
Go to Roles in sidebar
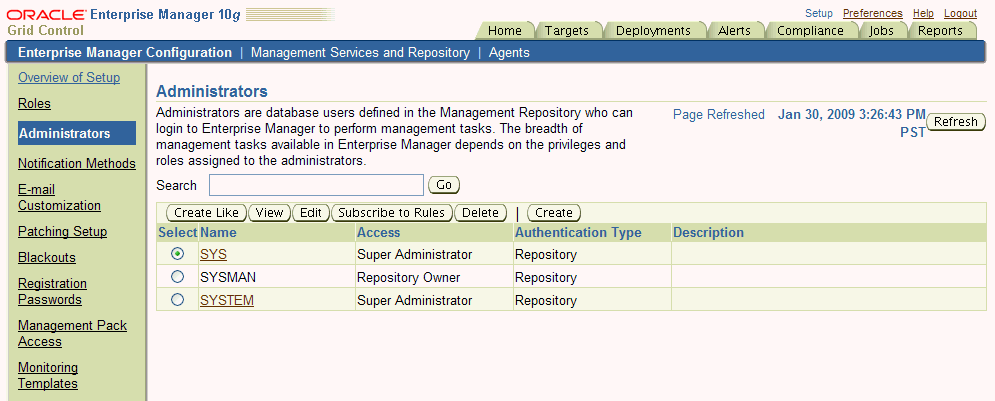34,103
